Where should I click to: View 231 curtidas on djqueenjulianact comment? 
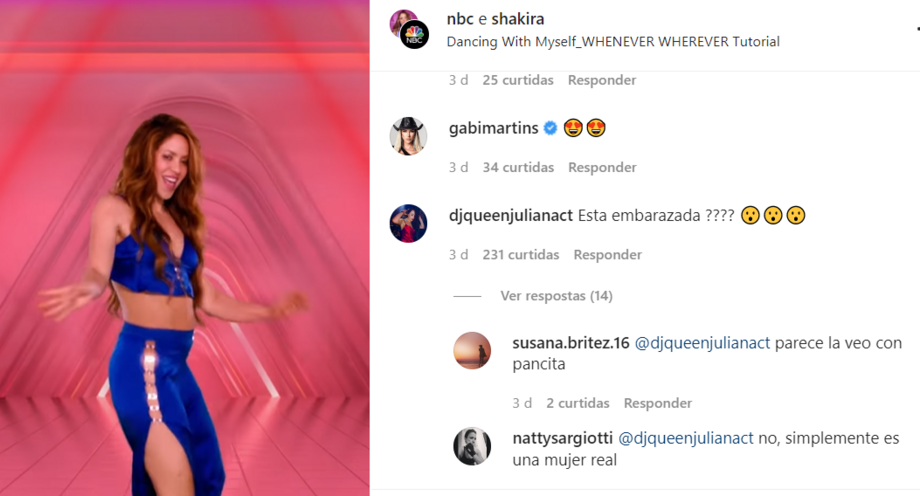coord(520,255)
